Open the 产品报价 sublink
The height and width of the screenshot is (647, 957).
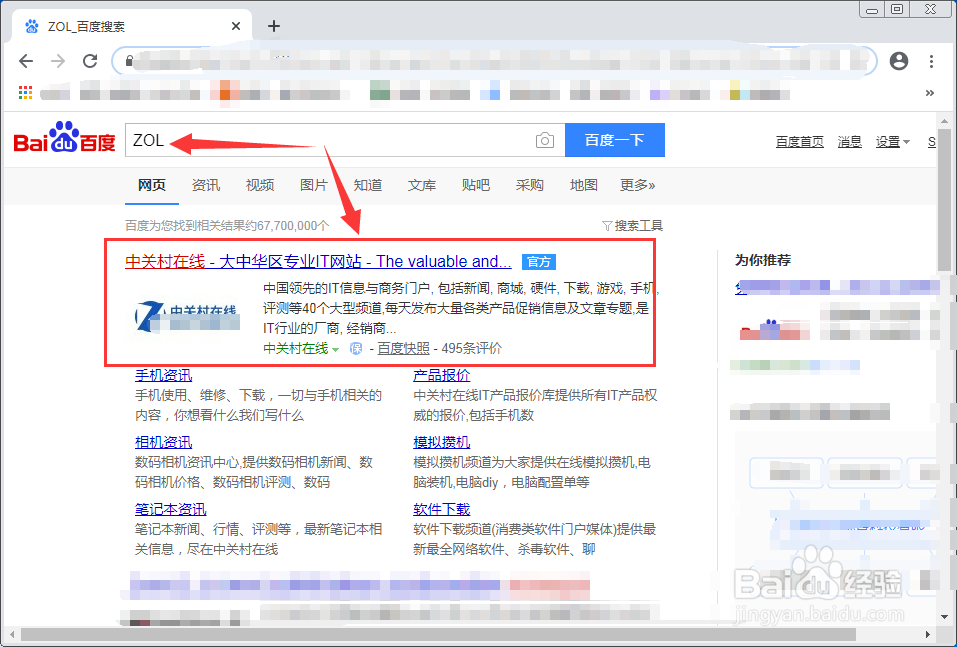[441, 375]
